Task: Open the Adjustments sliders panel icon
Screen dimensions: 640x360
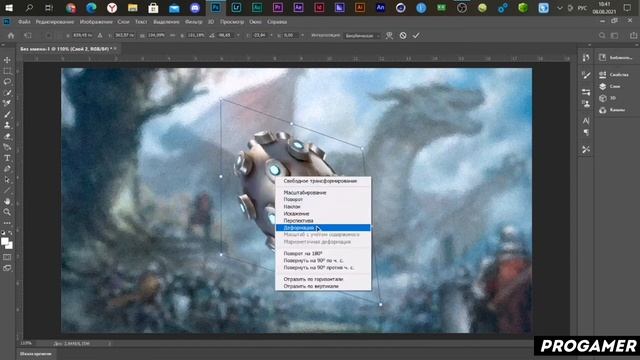Action: coord(586,92)
